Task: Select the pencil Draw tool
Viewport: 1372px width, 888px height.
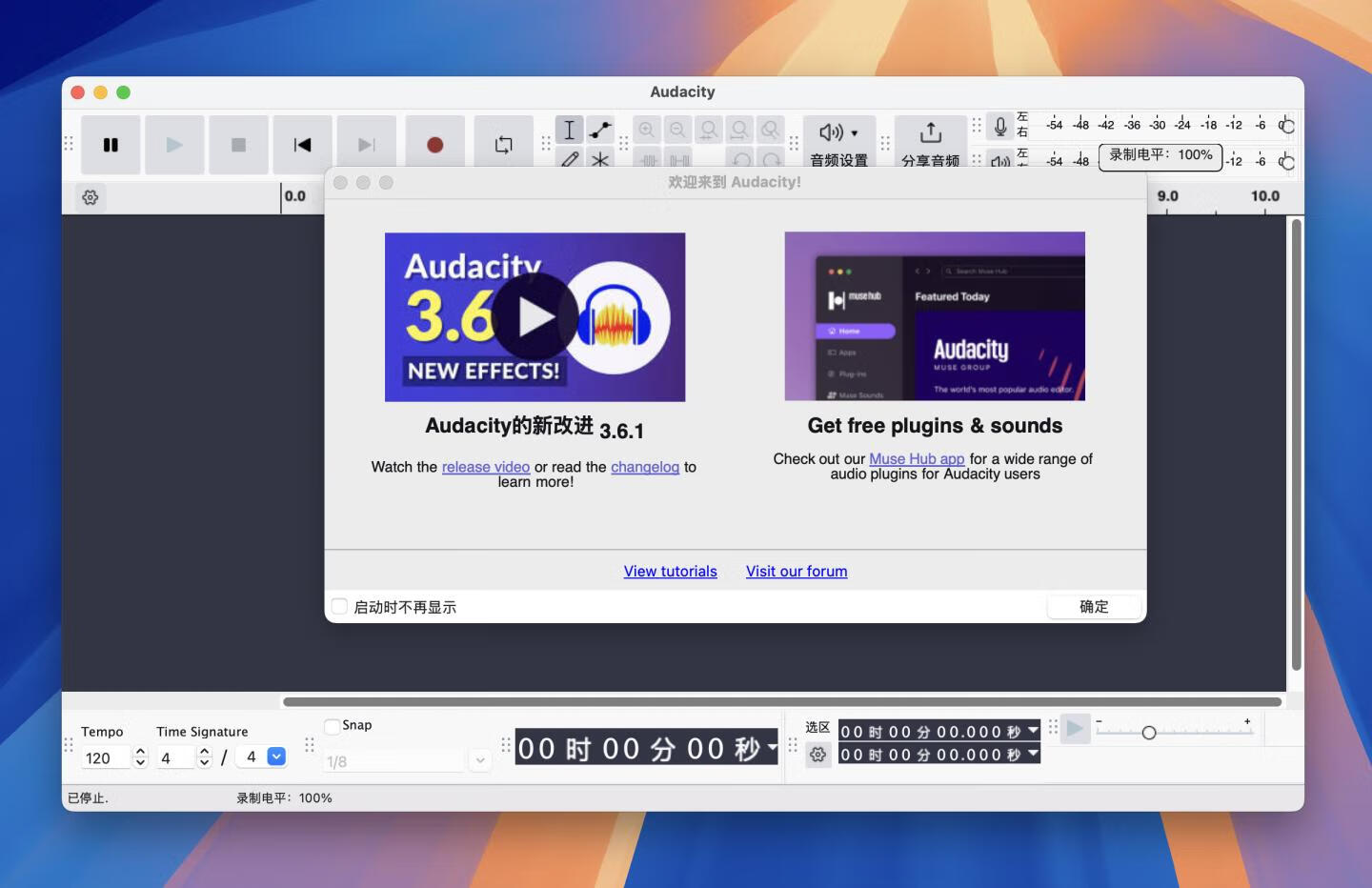Action: (x=569, y=158)
